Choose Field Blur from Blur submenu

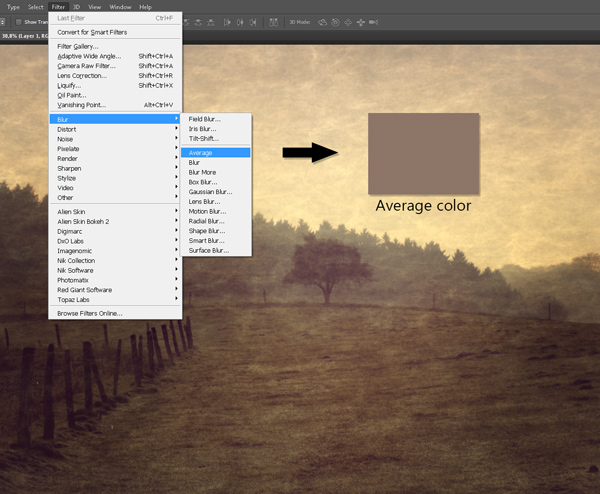(x=216, y=119)
